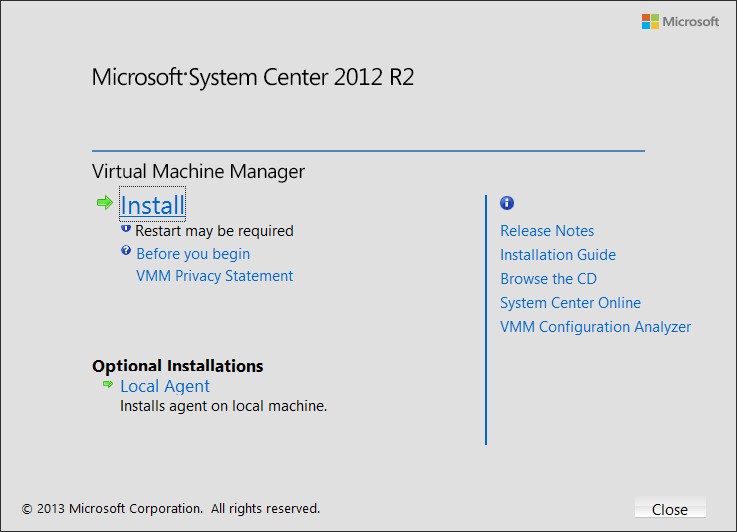
Task: Open the Installation Guide
Action: click(558, 255)
